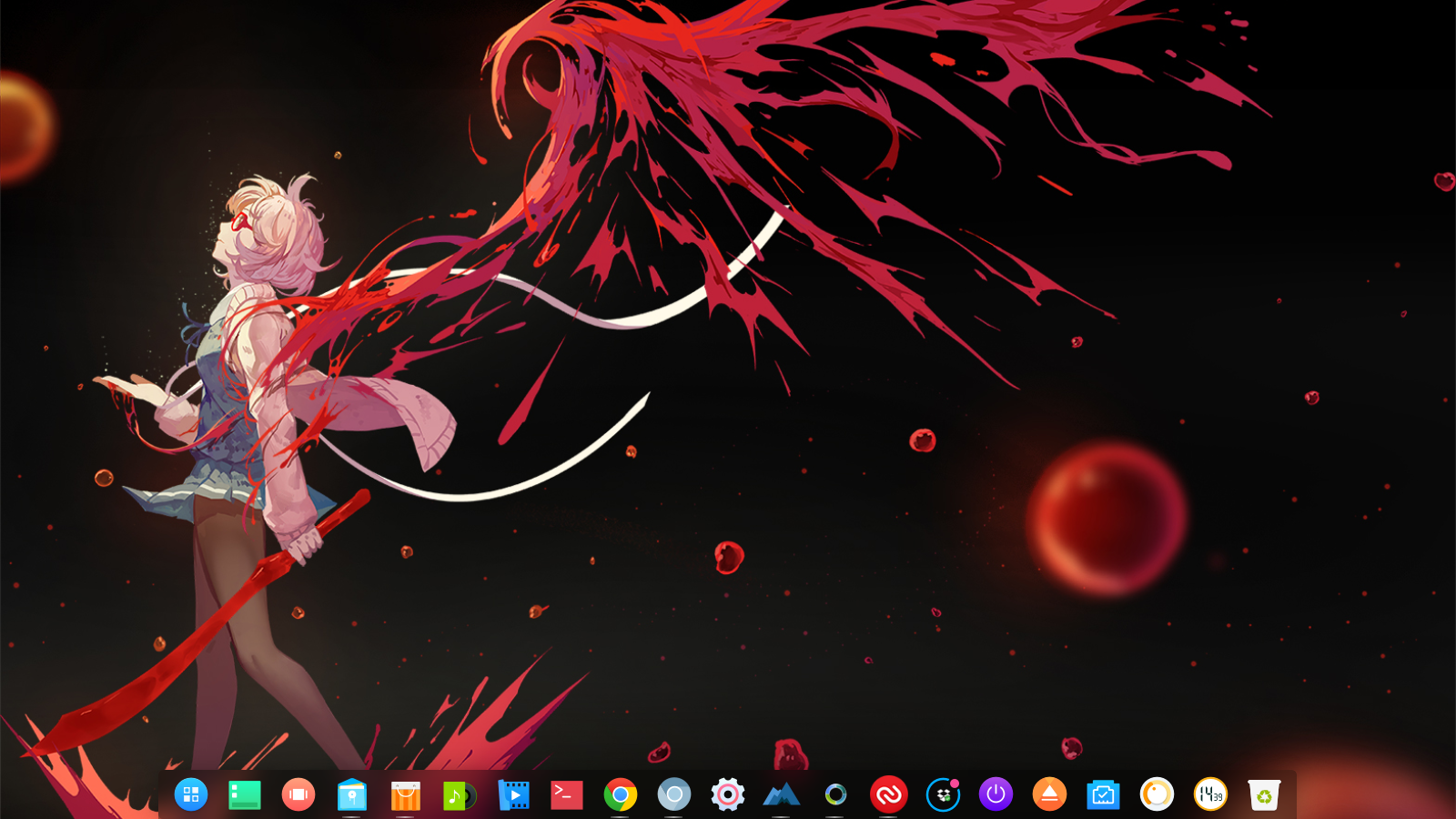Open the red Multitasking View dock icon

[298, 794]
